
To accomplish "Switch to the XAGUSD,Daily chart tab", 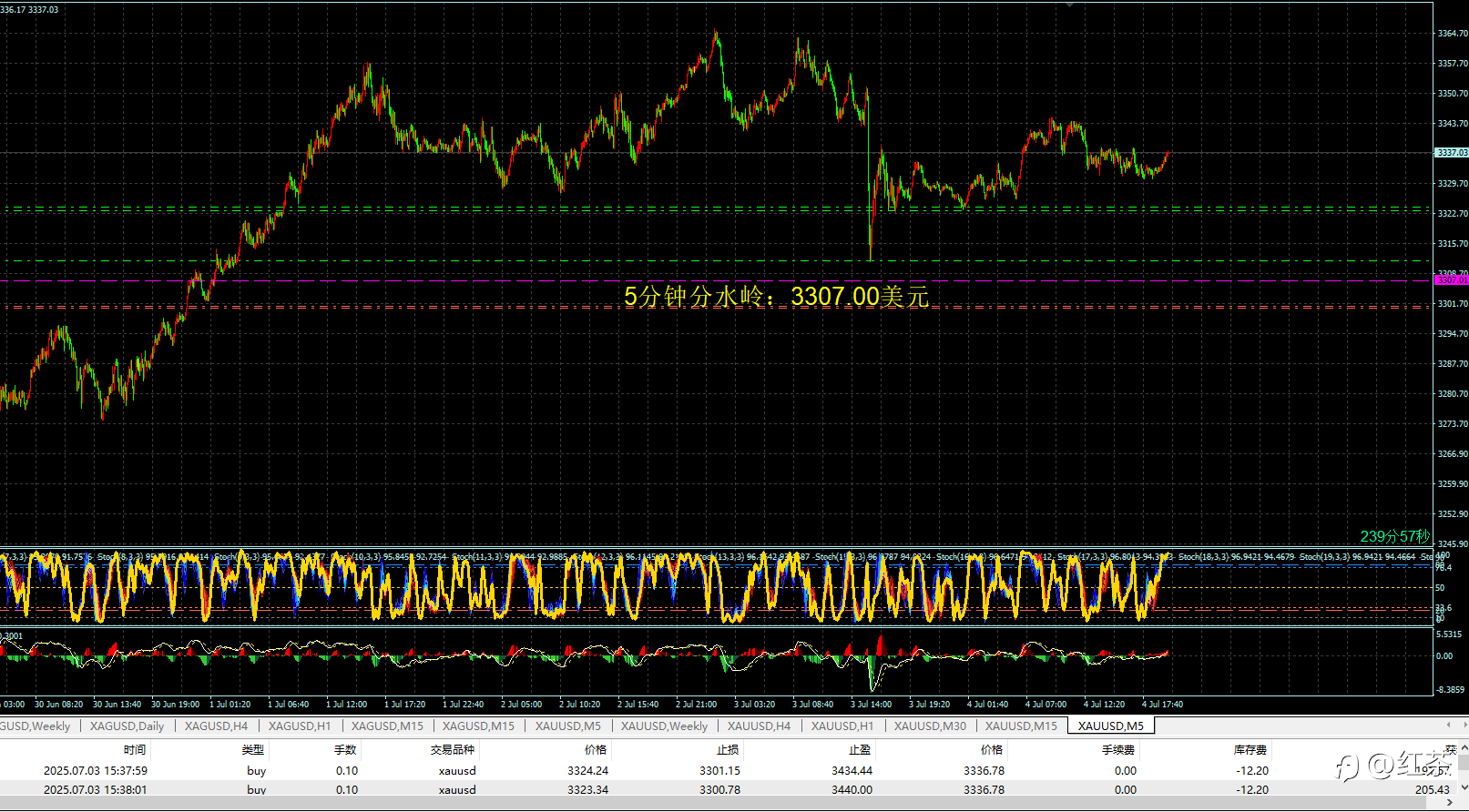I will 127,726.
